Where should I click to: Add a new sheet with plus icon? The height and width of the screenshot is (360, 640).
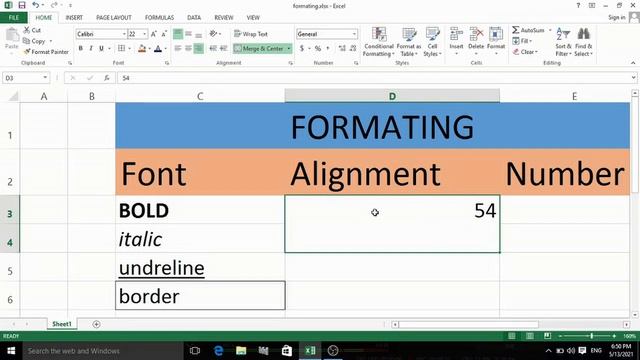click(x=96, y=324)
